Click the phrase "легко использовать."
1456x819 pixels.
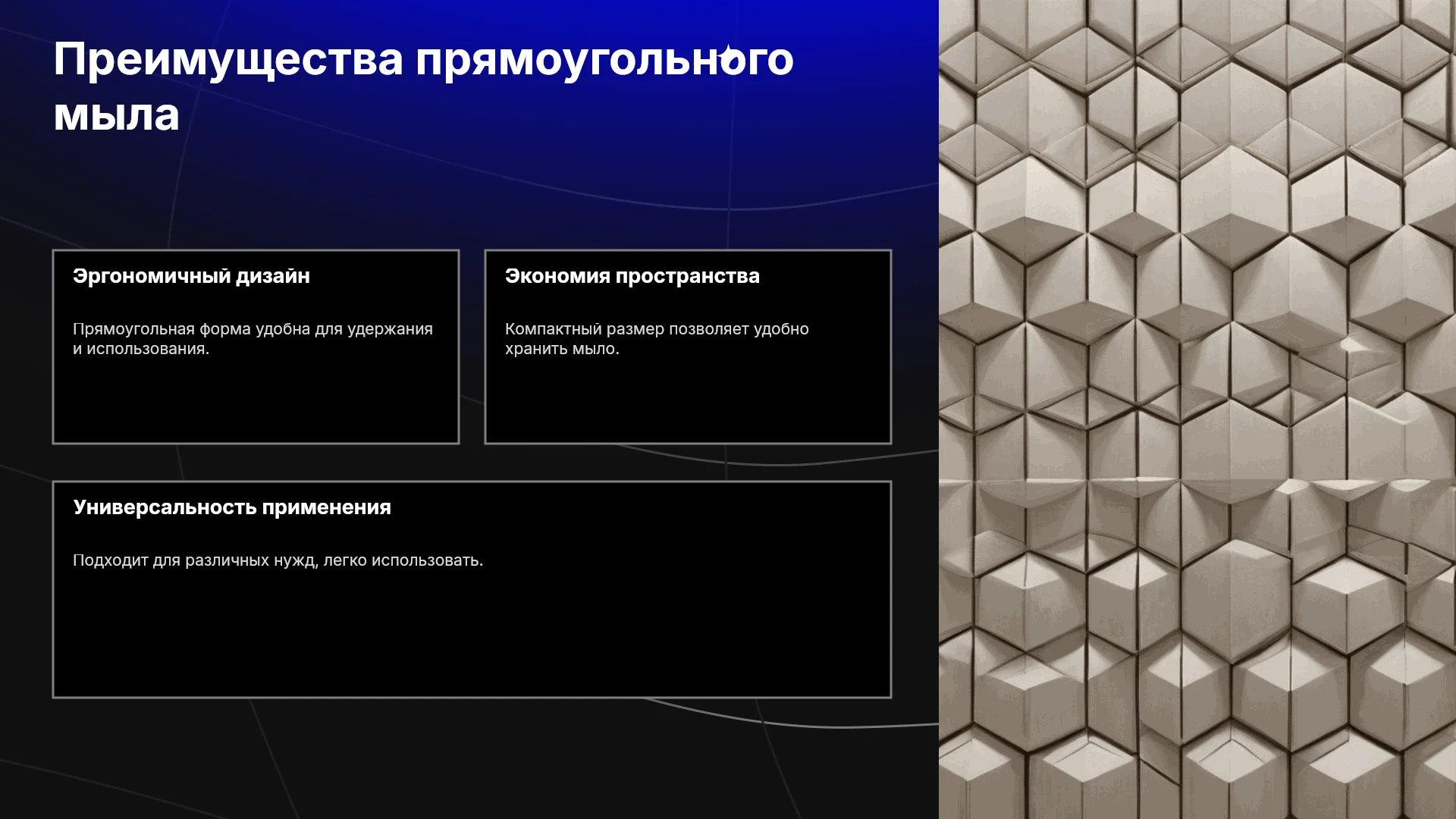click(403, 560)
